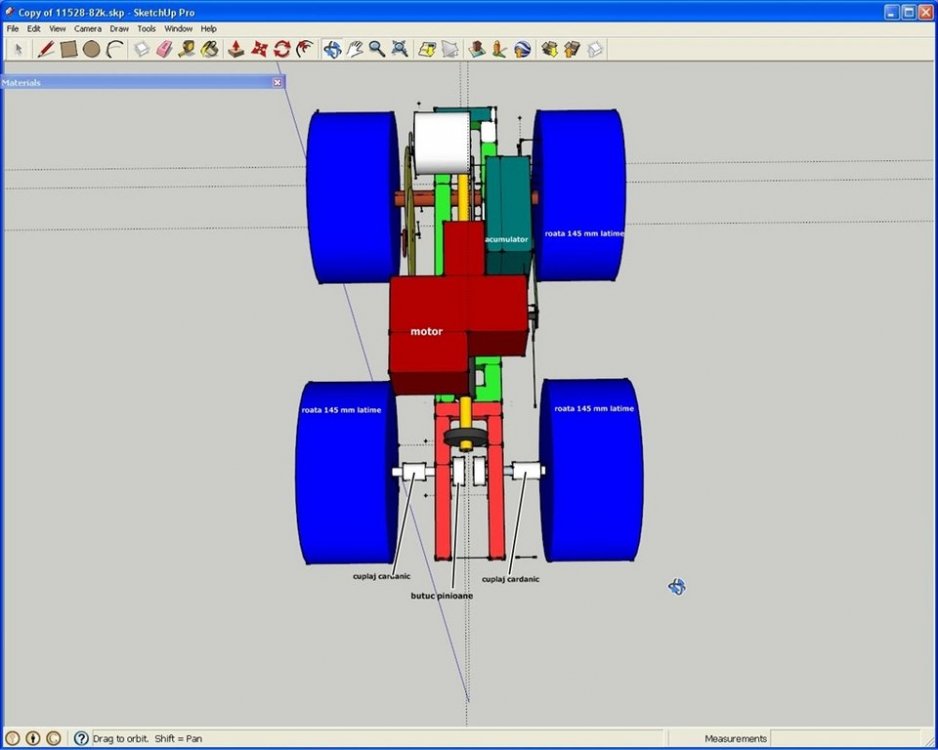This screenshot has height=750, width=938.
Task: Open the Draw menu
Action: coord(119,29)
